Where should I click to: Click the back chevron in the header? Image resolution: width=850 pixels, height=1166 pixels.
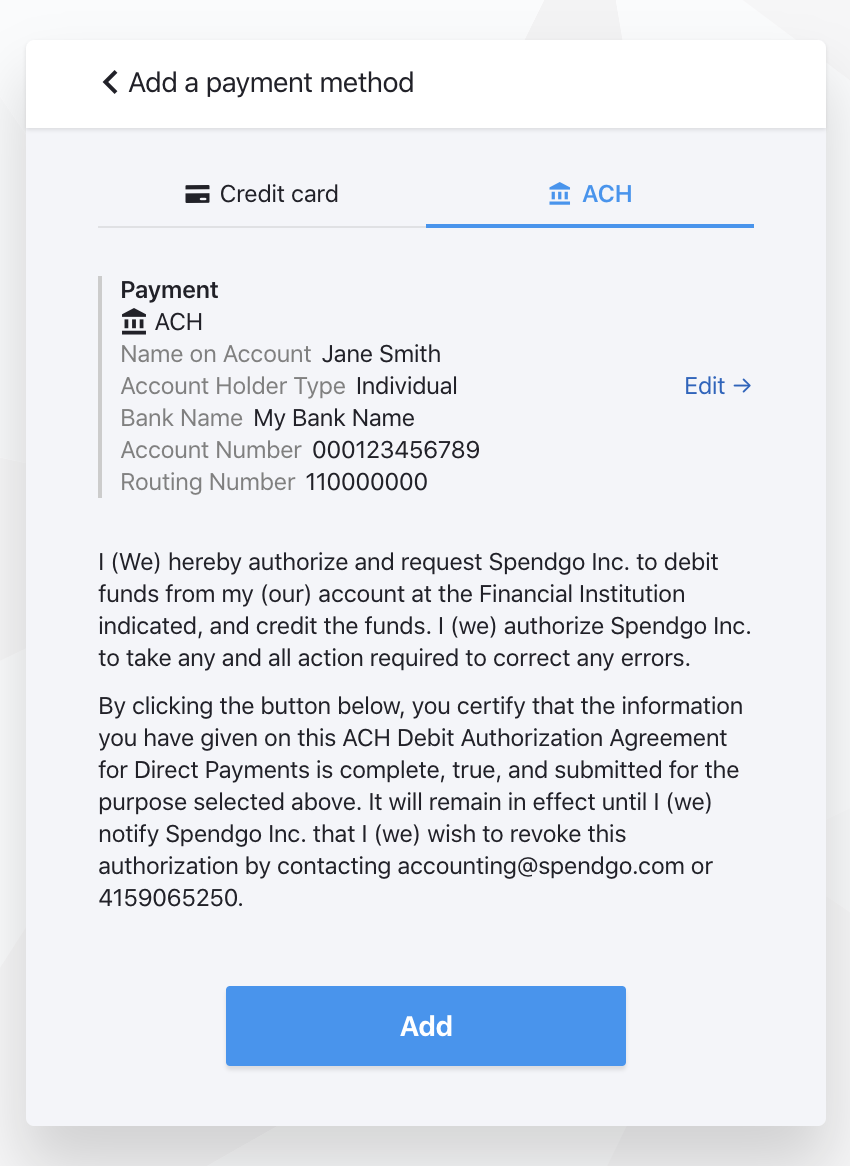pos(110,82)
